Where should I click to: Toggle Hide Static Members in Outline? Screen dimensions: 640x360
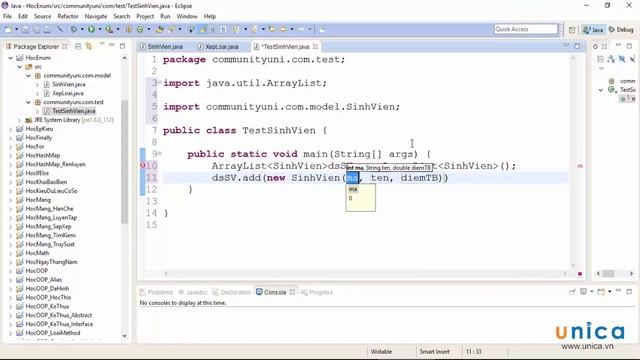[x=632, y=59]
